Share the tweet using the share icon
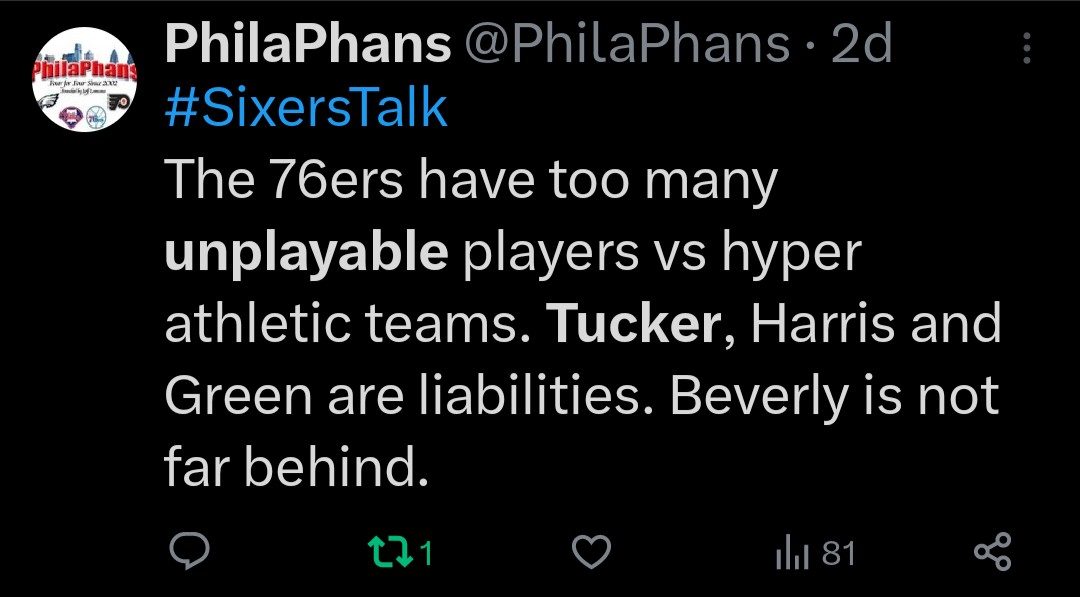 992,552
